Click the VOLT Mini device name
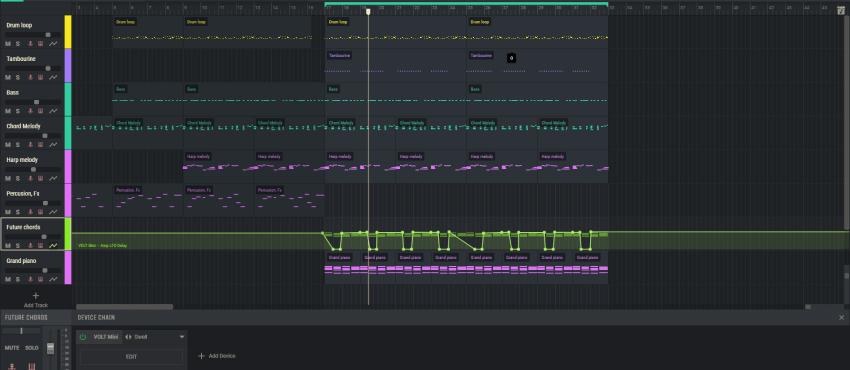This screenshot has width=850, height=370. coord(106,337)
